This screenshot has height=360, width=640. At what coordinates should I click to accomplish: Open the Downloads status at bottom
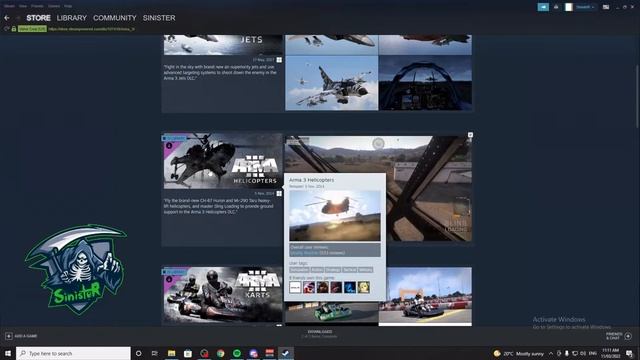click(x=320, y=334)
